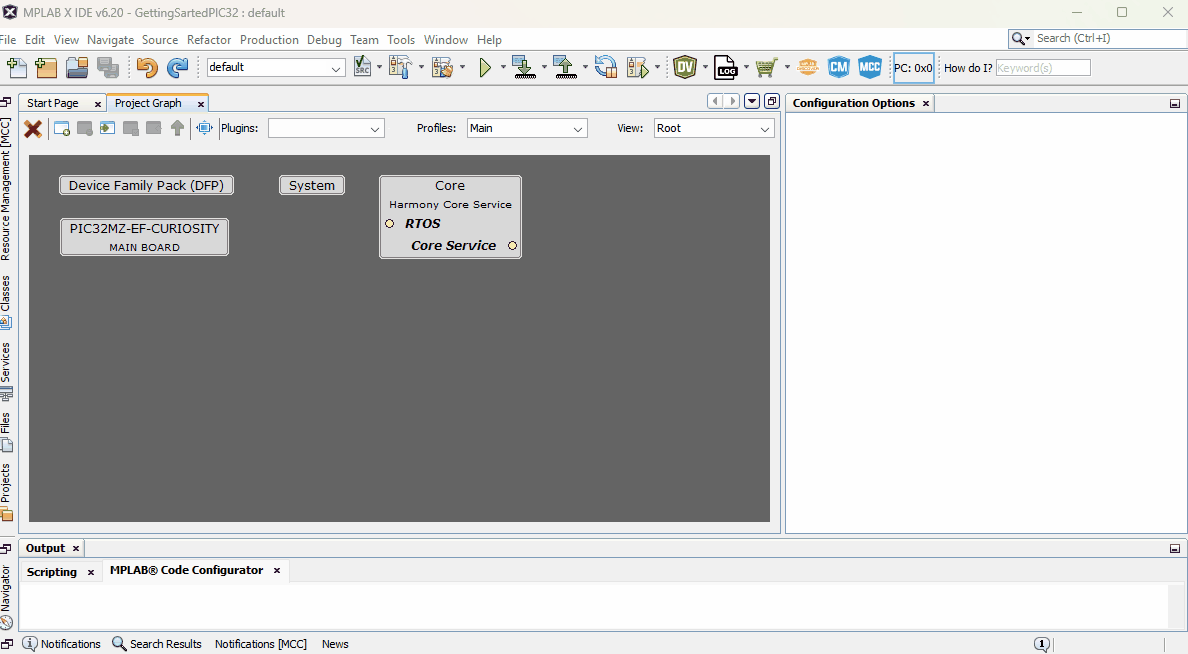The image size is (1188, 654).
Task: Click the SRC checkmark icon in the toolbar
Action: click(362, 67)
